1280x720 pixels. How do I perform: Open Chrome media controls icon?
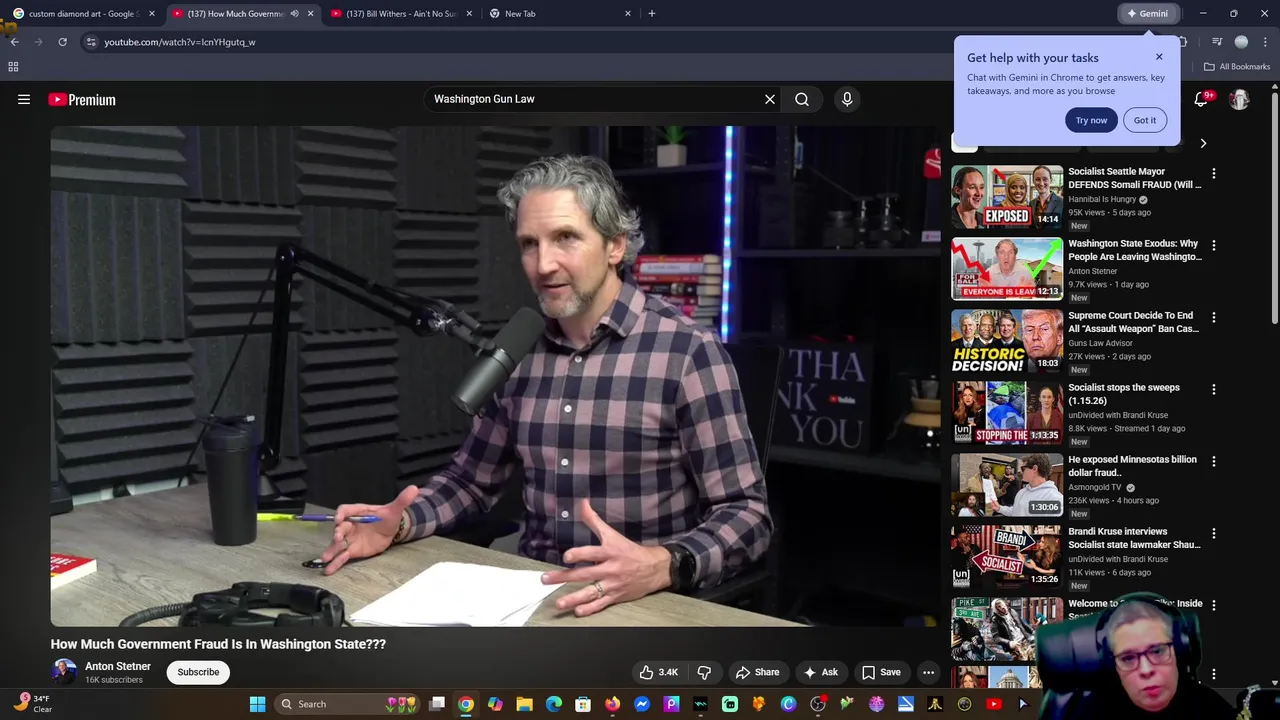1217,42
